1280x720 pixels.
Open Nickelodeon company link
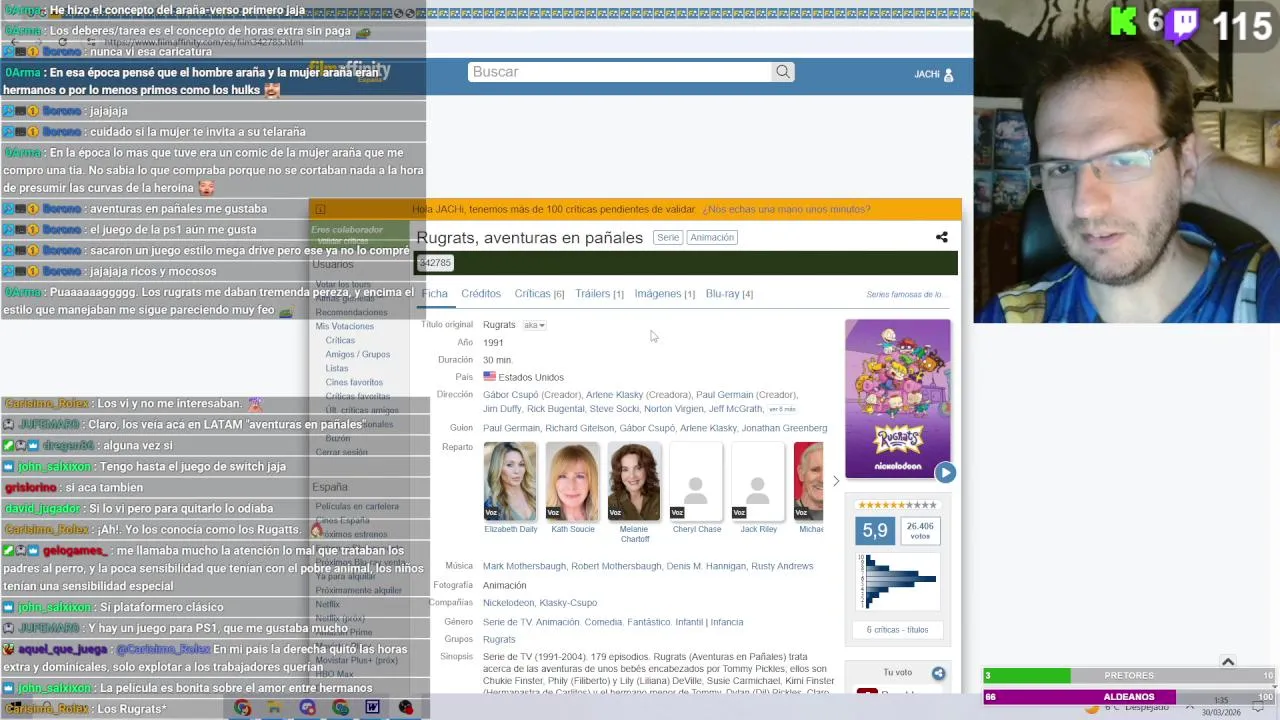[x=508, y=603]
